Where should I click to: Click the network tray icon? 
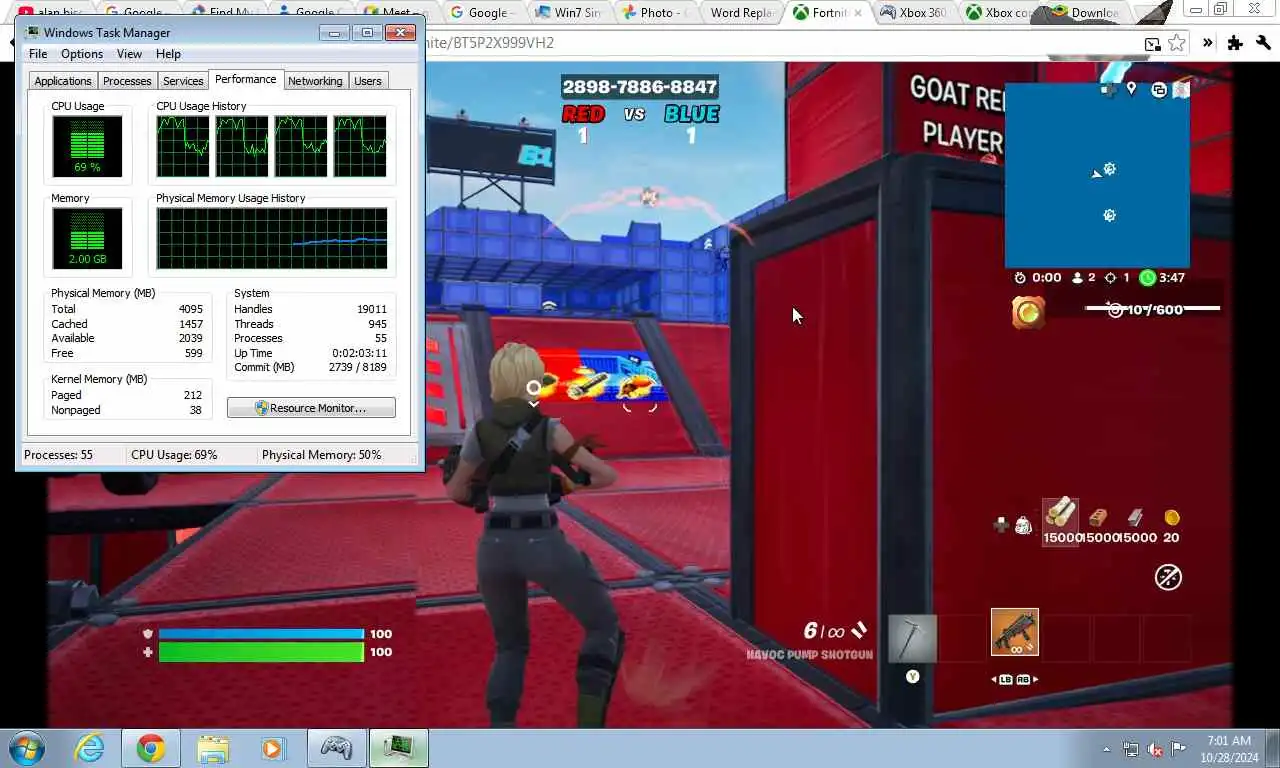[x=1131, y=749]
